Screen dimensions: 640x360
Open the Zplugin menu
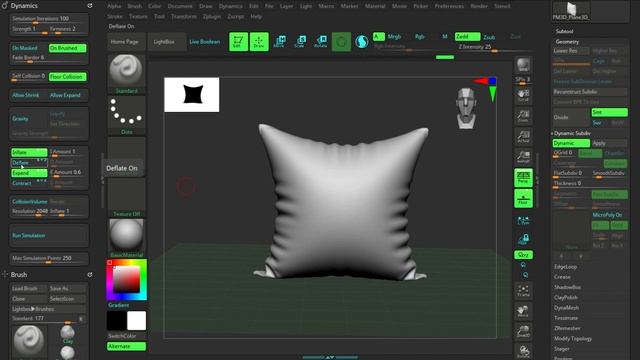tap(212, 17)
